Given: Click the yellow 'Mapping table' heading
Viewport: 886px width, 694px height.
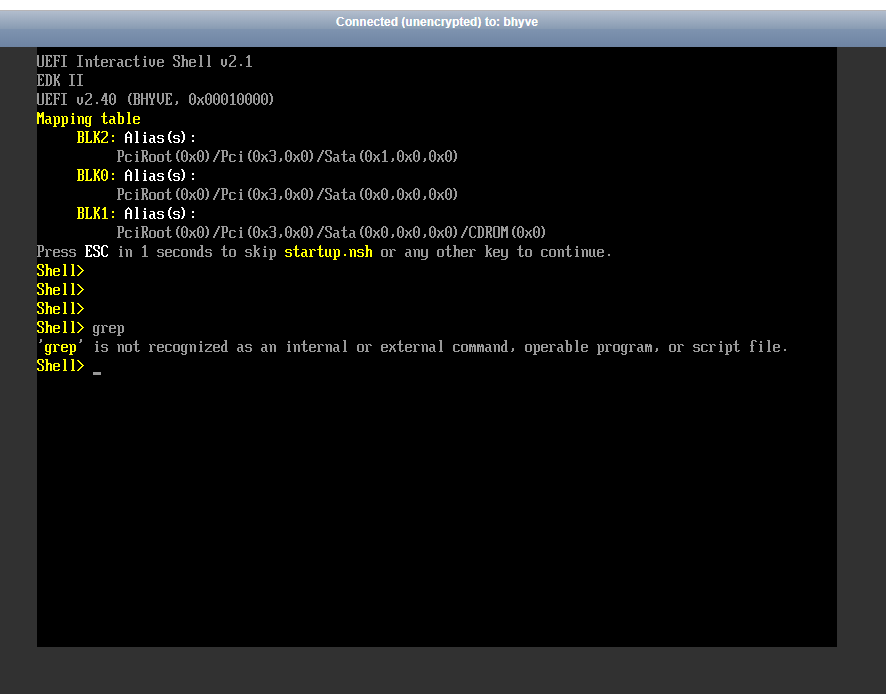Looking at the screenshot, I should pos(89,119).
